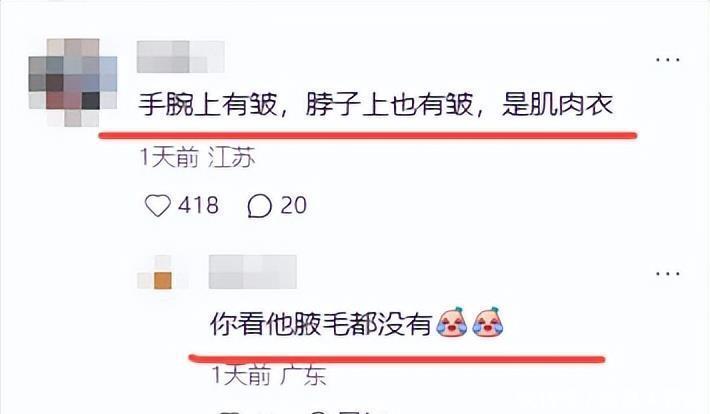Open the blurred username of the replier

(253, 272)
